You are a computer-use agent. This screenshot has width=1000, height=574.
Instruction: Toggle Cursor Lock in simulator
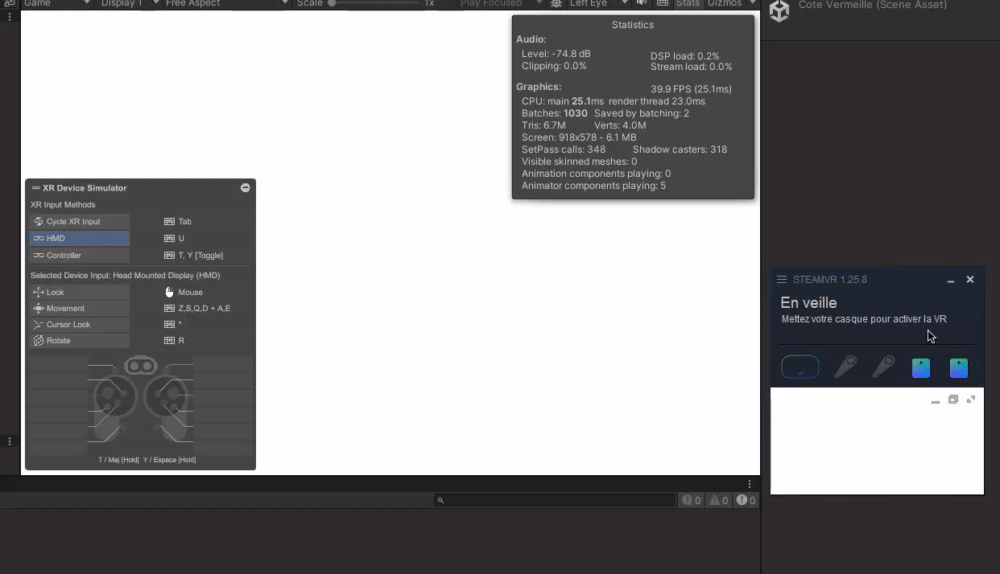point(79,324)
